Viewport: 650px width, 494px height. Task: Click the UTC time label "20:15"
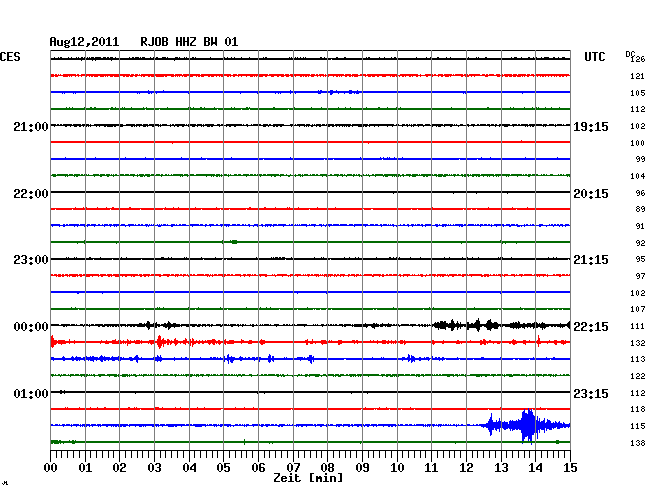[x=591, y=194]
